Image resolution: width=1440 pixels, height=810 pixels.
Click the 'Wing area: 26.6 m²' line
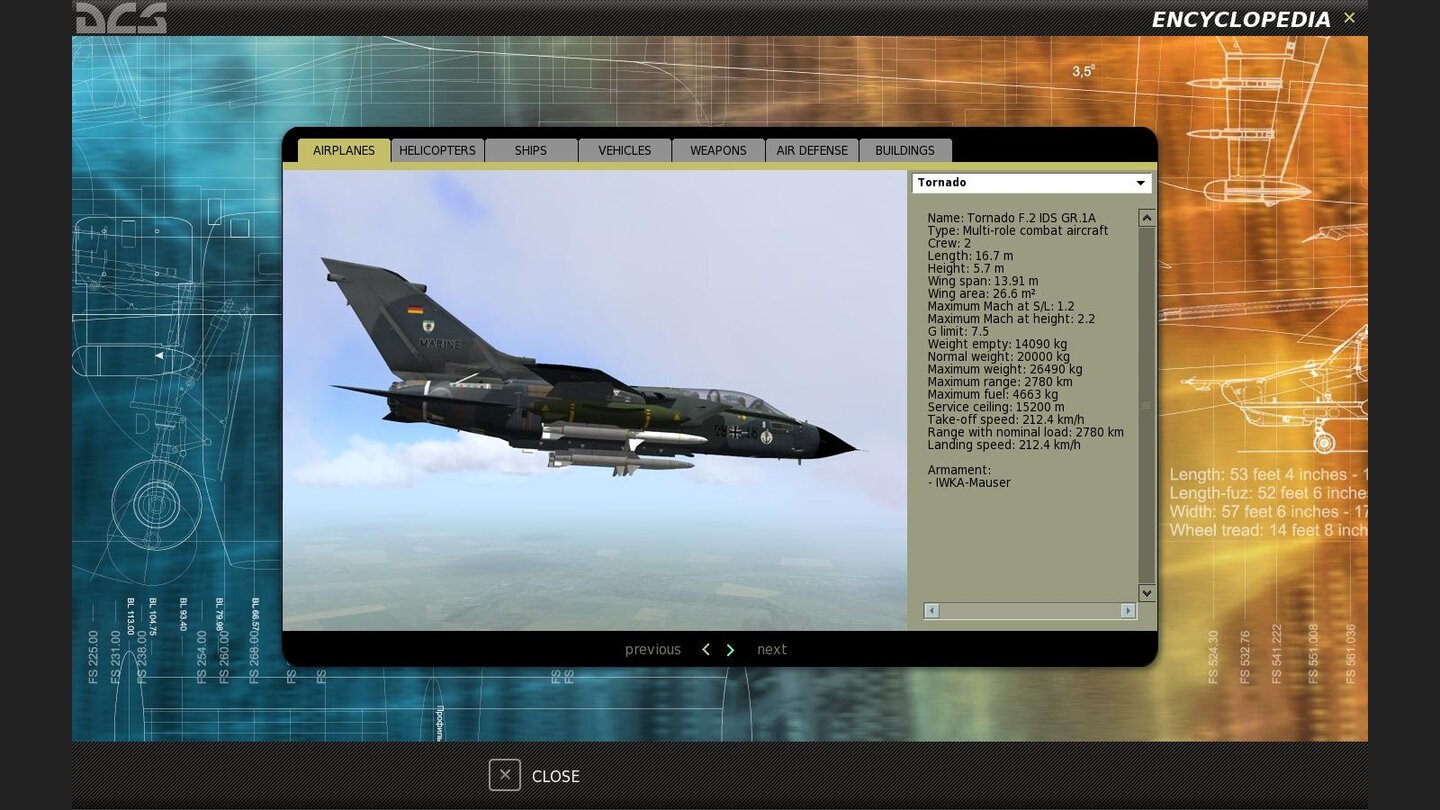[981, 294]
